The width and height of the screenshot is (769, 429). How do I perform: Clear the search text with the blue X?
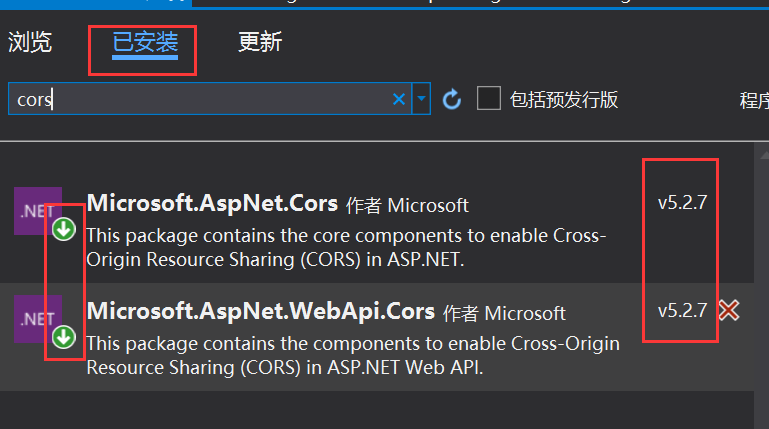[399, 99]
